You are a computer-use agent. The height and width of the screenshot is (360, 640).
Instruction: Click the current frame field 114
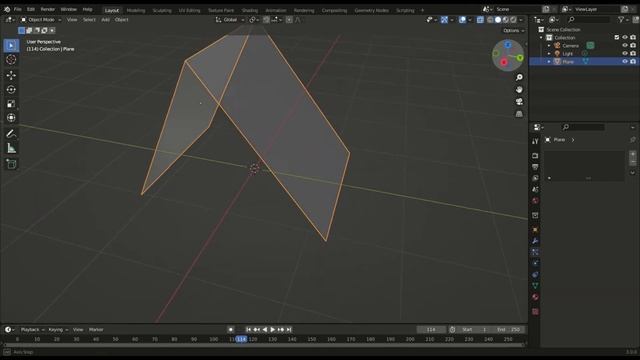click(431, 329)
